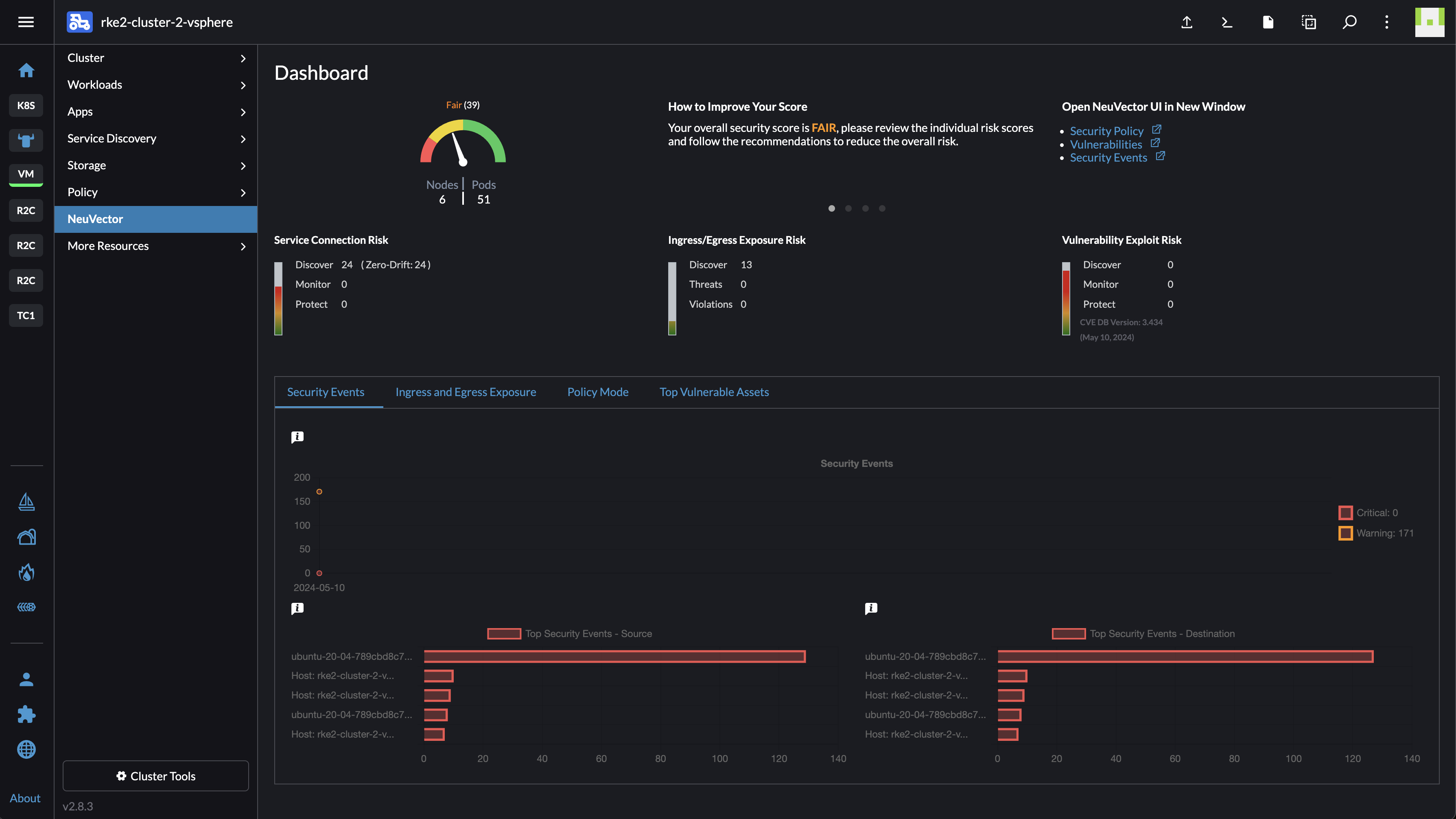Image resolution: width=1456 pixels, height=819 pixels.
Task: Open the resource search magnifier icon
Action: (x=1349, y=22)
